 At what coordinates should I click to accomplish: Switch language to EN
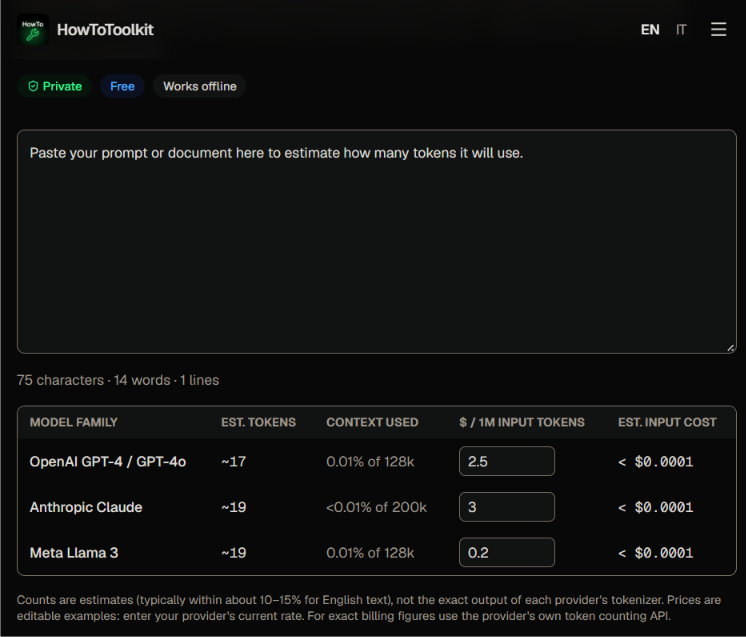(650, 29)
